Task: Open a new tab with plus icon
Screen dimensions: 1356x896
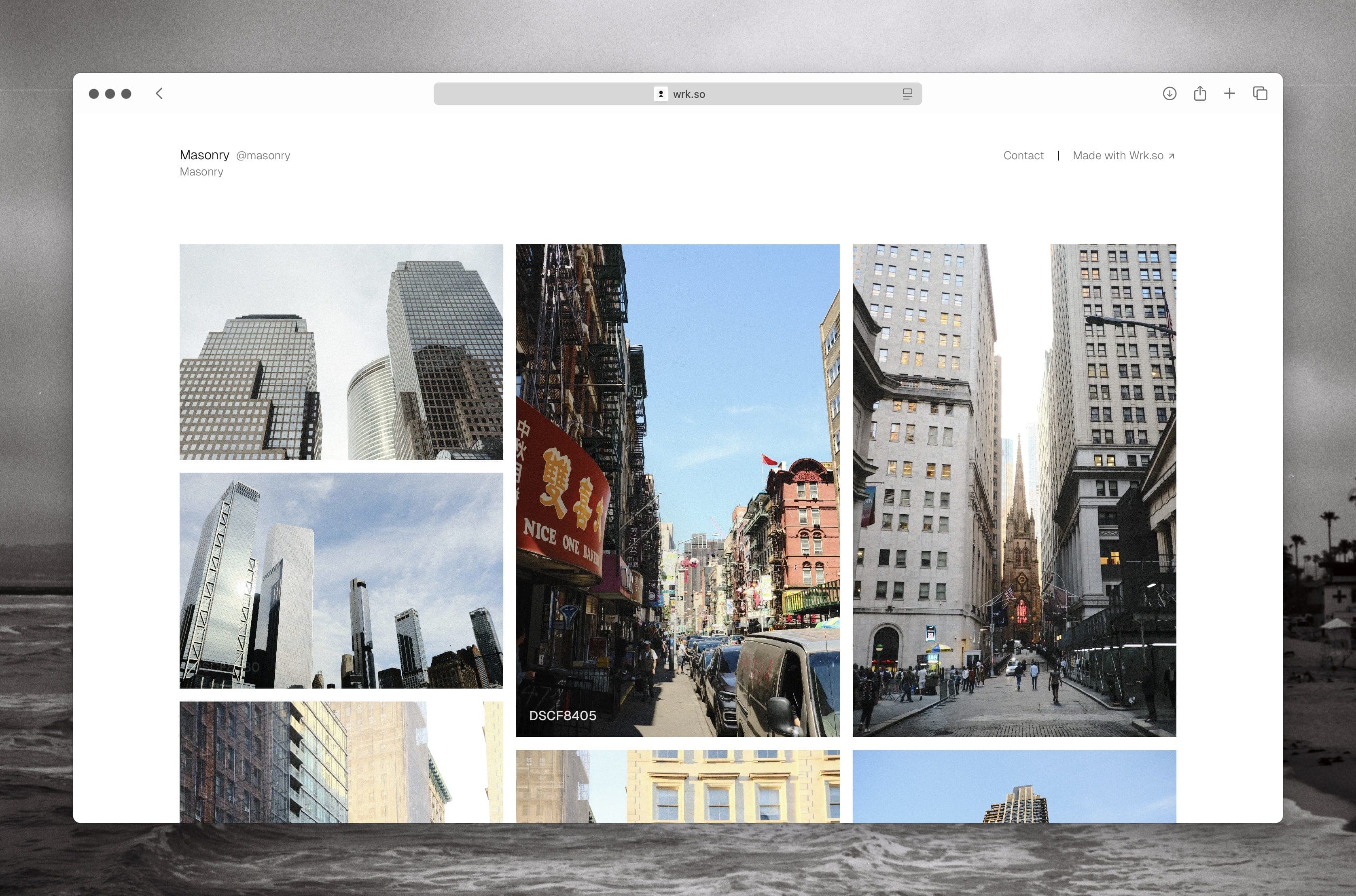Action: [x=1229, y=93]
